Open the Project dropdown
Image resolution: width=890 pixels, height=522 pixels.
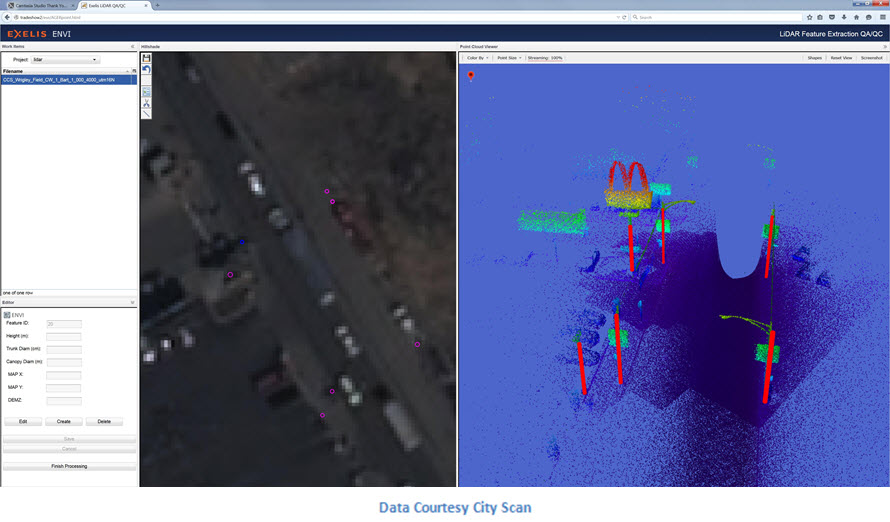(66, 60)
